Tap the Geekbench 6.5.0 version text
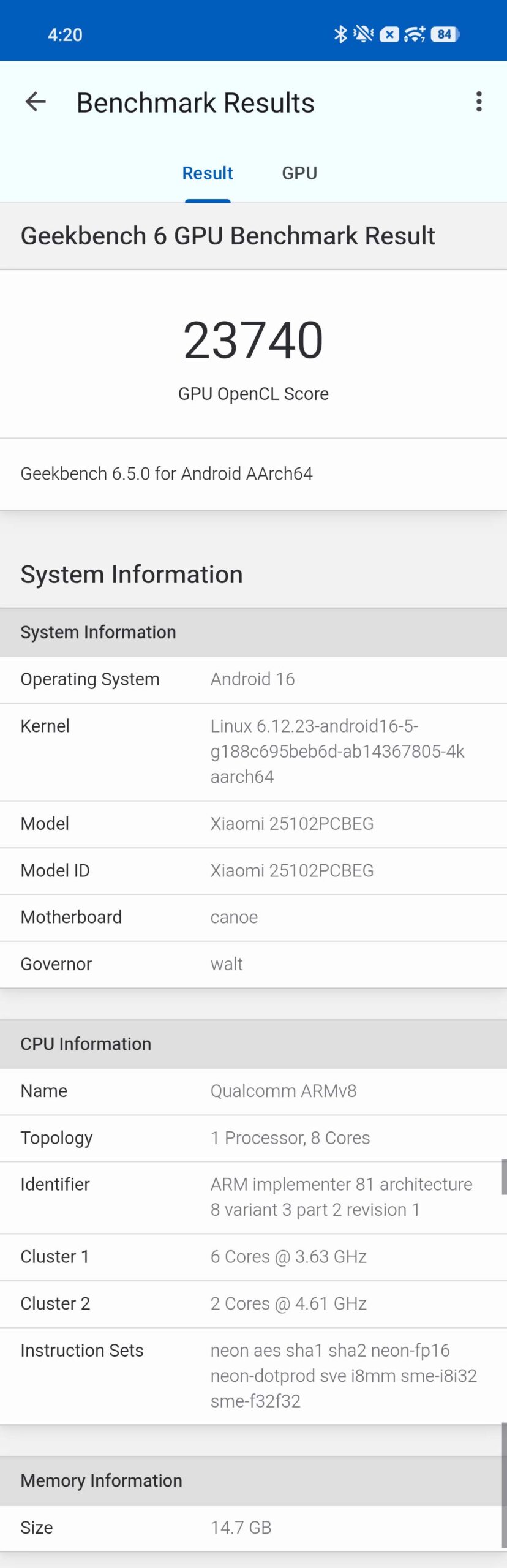The width and height of the screenshot is (507, 1568). click(x=167, y=473)
